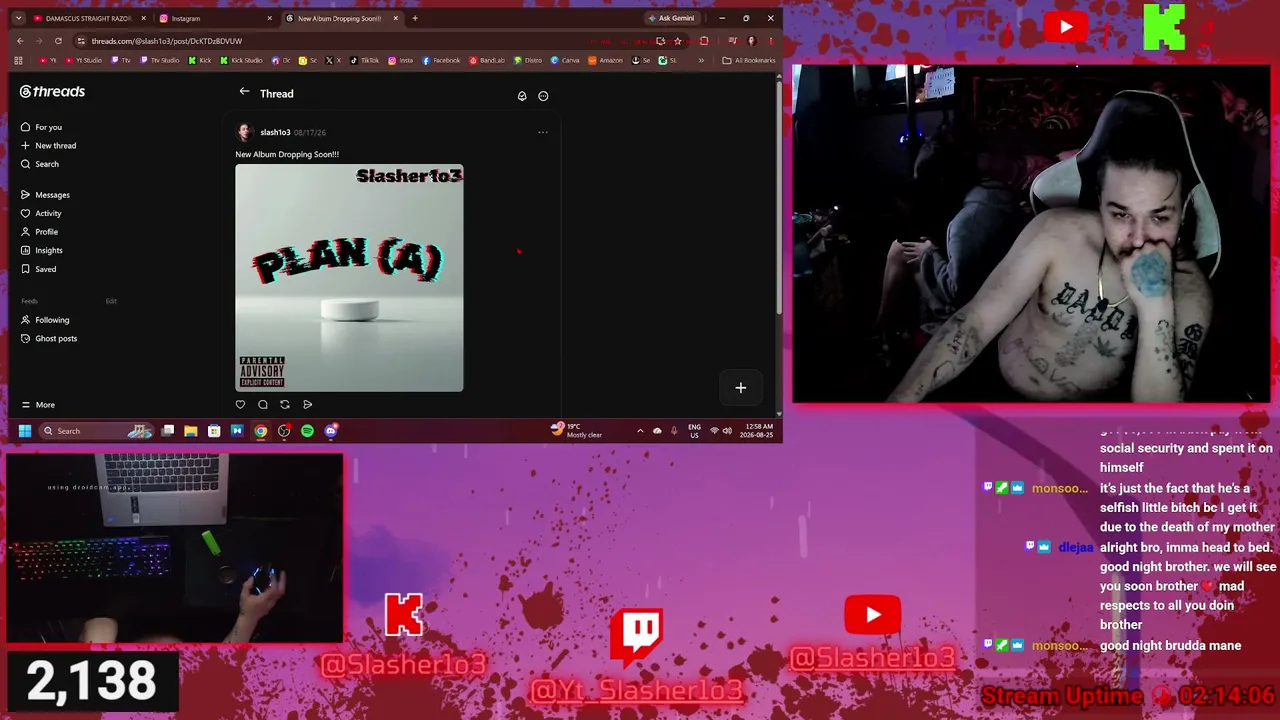
Task: Share the post with the send icon
Action: [308, 405]
